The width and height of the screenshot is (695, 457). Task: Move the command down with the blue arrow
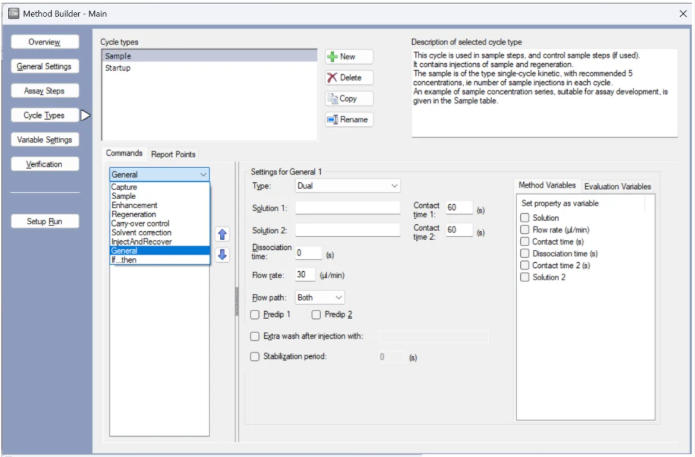[223, 254]
